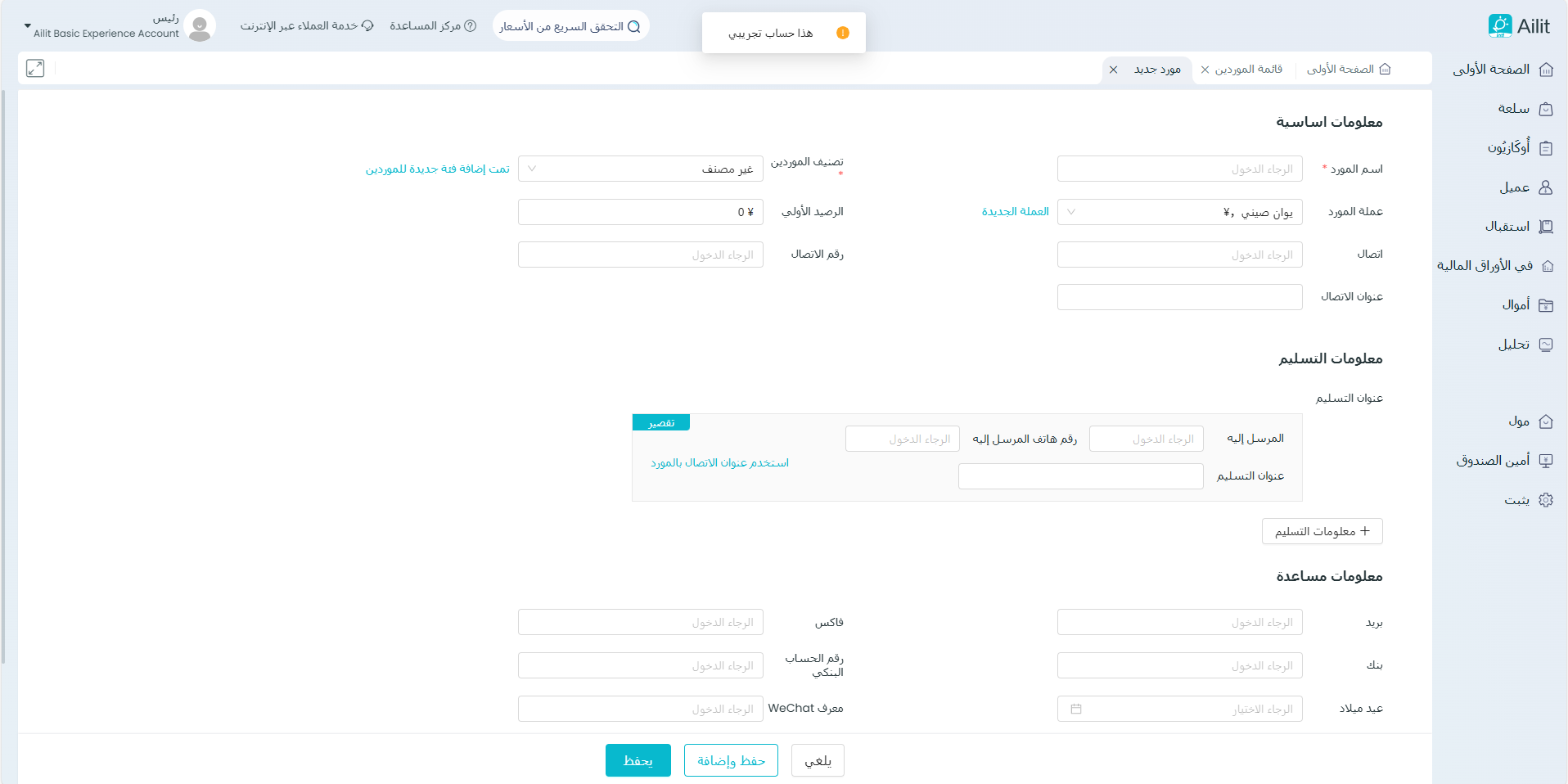Expand the account menu arrow

(x=27, y=26)
